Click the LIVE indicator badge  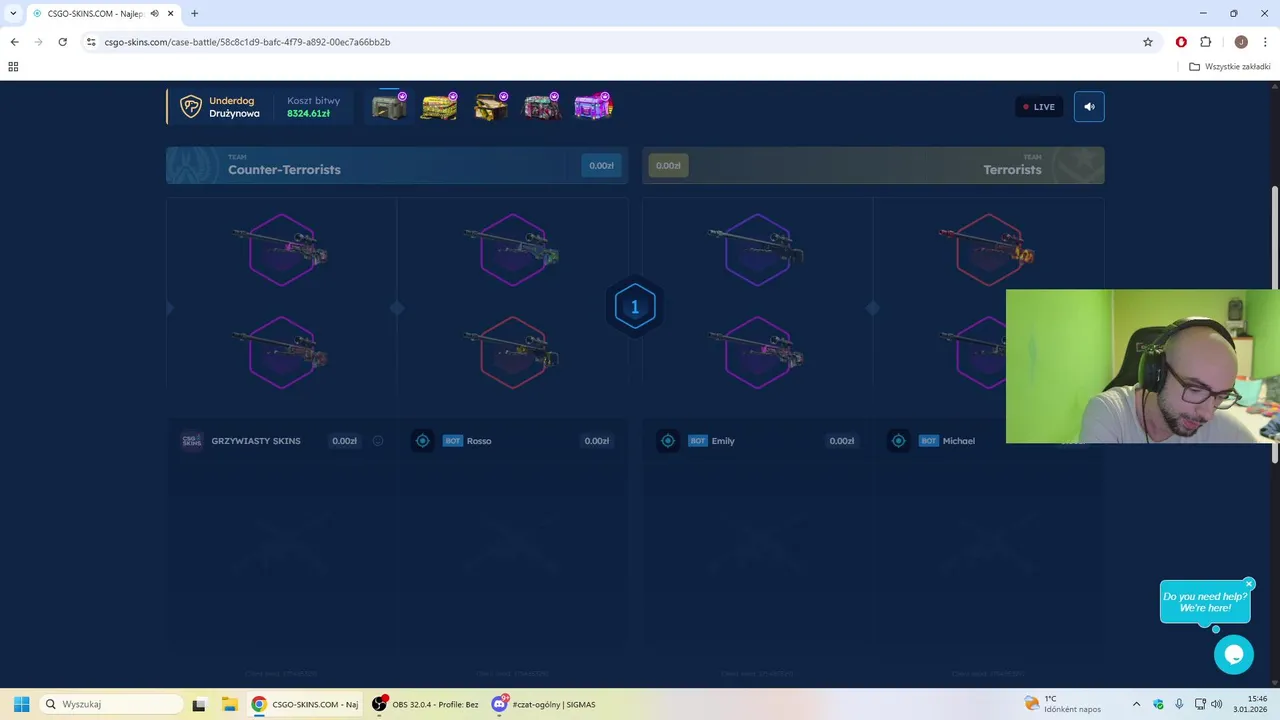tap(1039, 107)
